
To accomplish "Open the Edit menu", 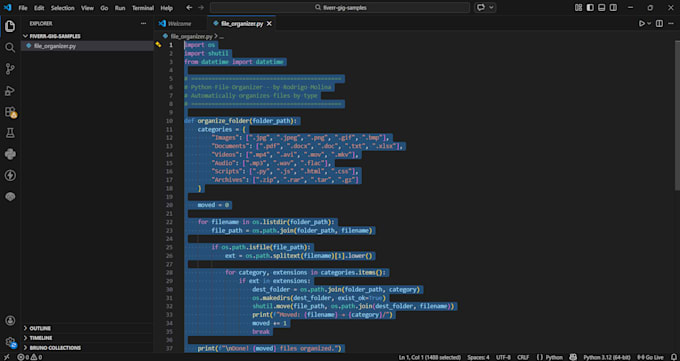I will tap(39, 8).
